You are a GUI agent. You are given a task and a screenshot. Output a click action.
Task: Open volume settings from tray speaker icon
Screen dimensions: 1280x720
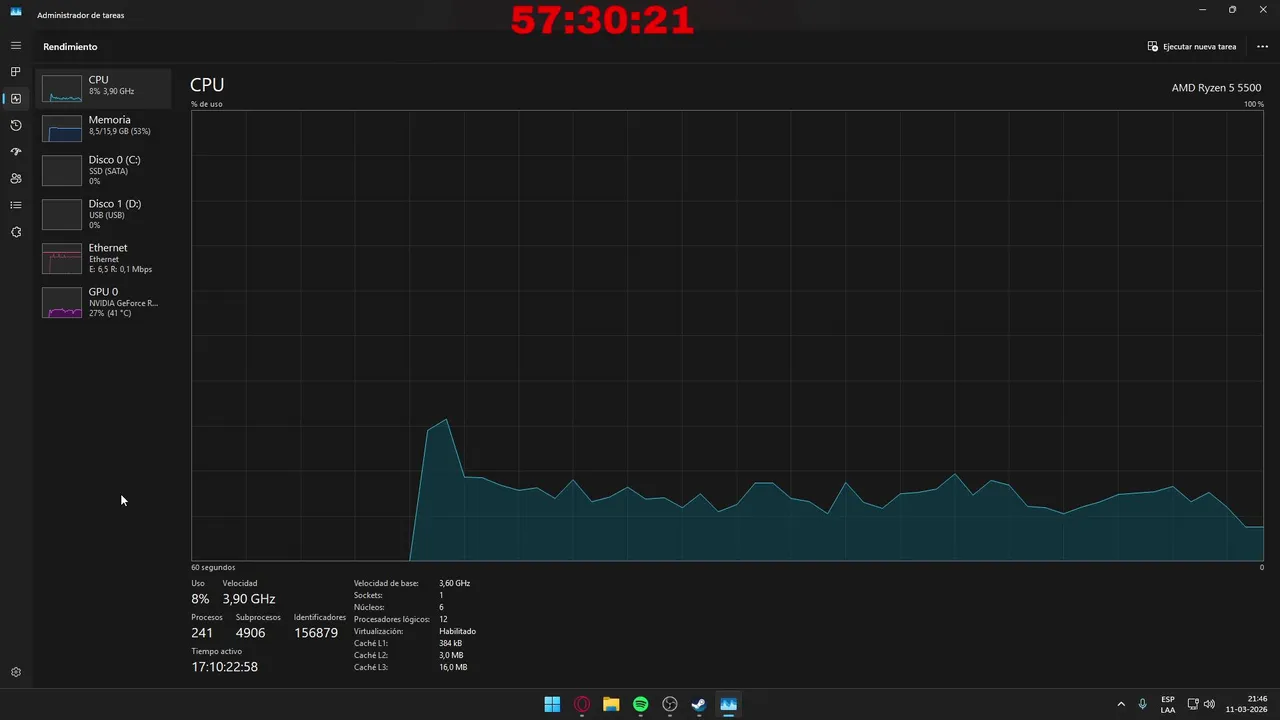point(1210,704)
